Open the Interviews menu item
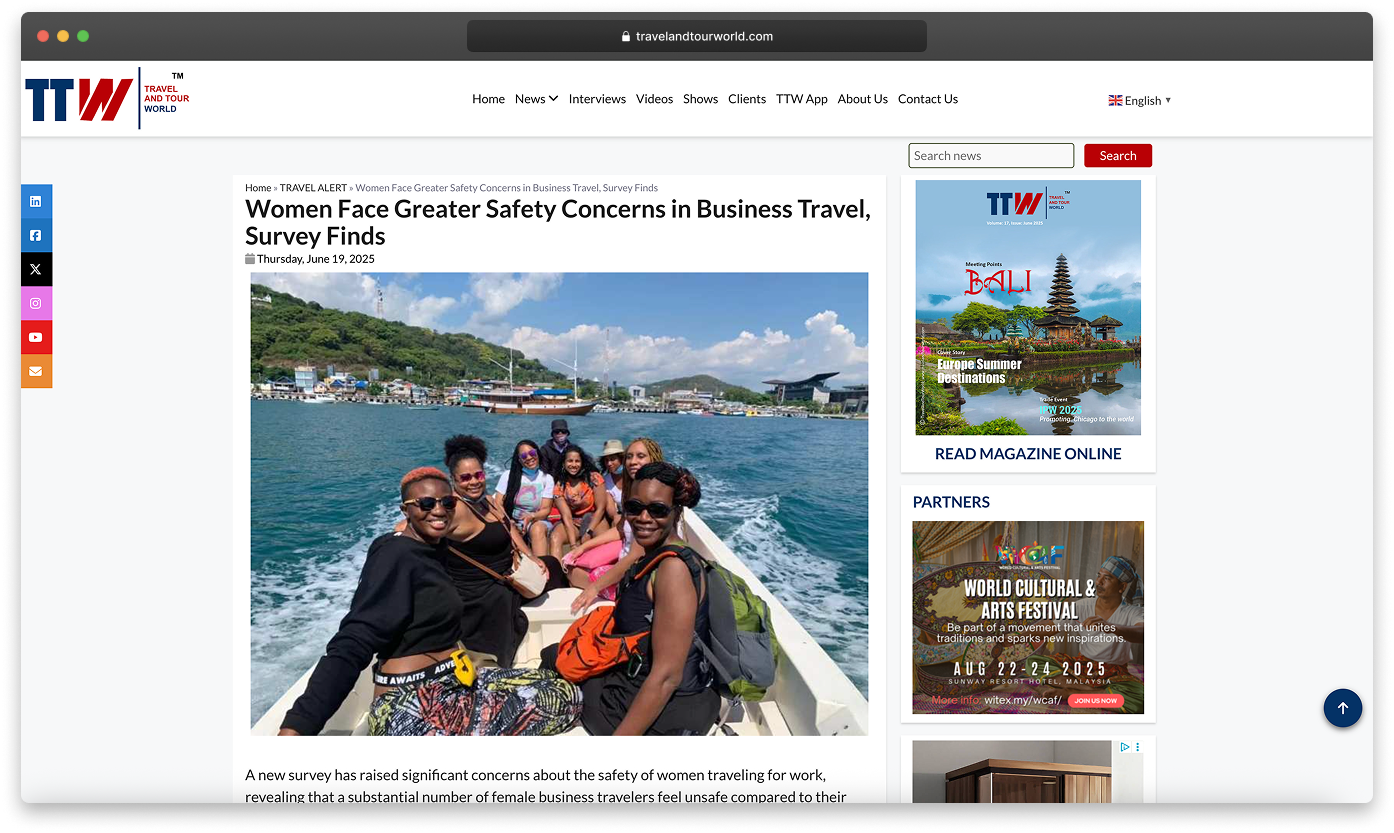Screen dimensions: 1394x833 [597, 99]
